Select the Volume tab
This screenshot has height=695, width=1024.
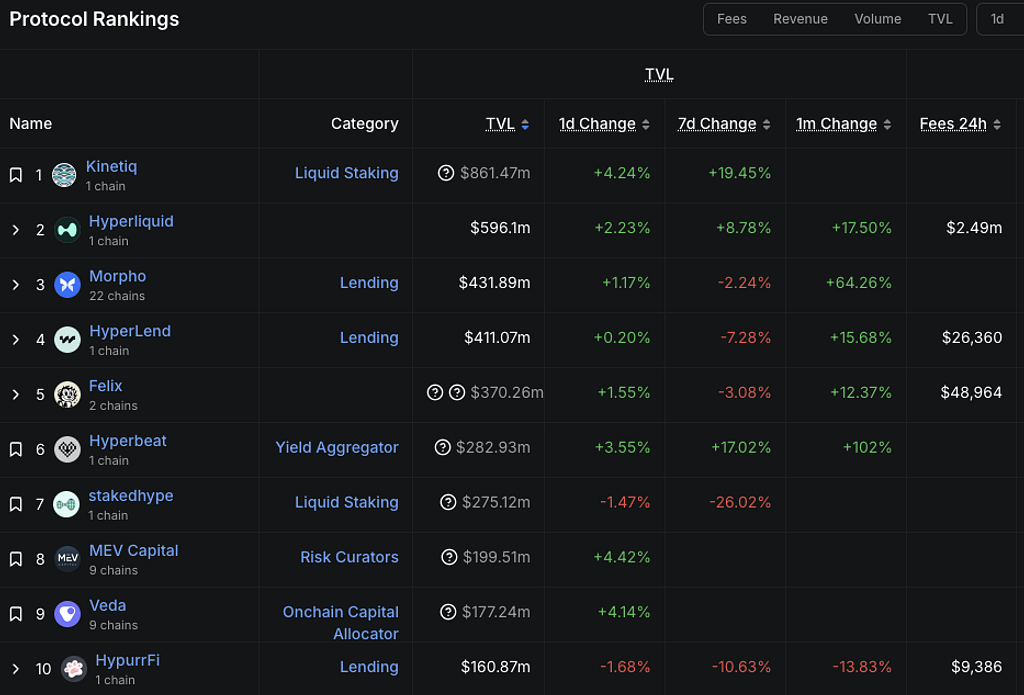[877, 19]
